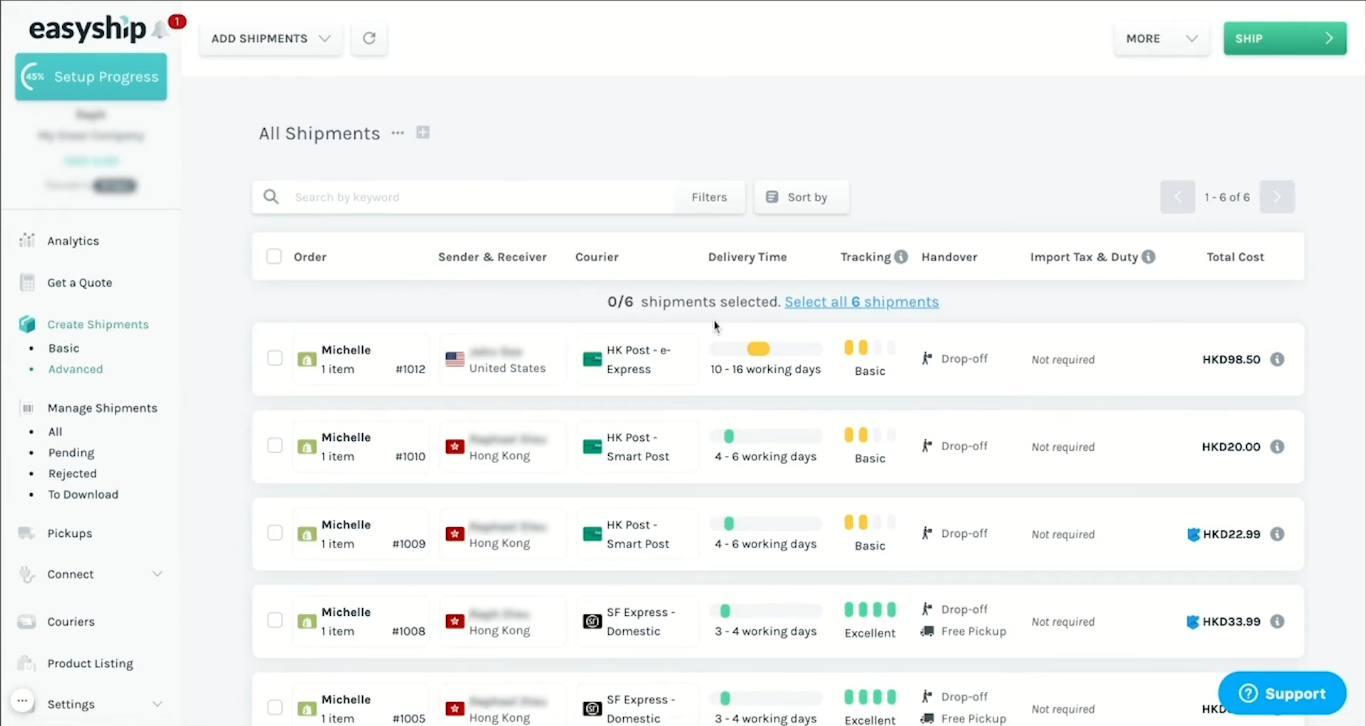Click delivery time bar for 10 - 16 working days

coord(766,349)
